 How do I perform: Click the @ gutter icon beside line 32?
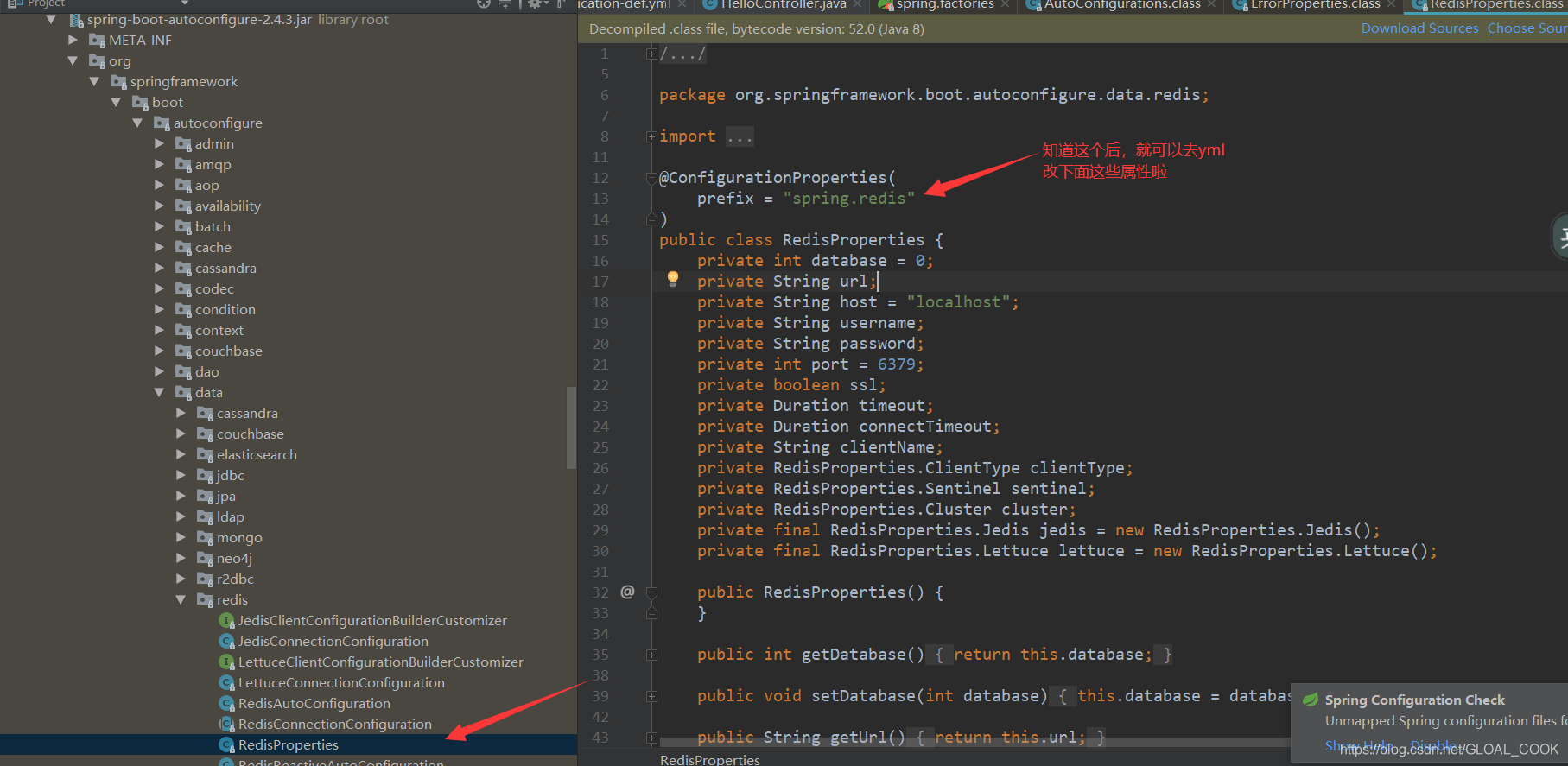[x=628, y=592]
